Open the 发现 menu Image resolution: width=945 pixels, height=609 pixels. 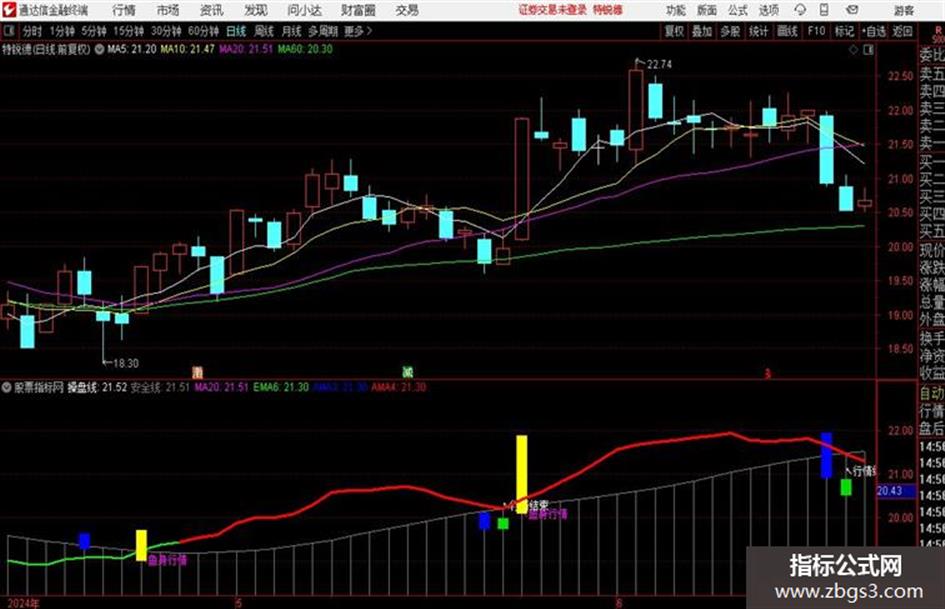coord(256,10)
